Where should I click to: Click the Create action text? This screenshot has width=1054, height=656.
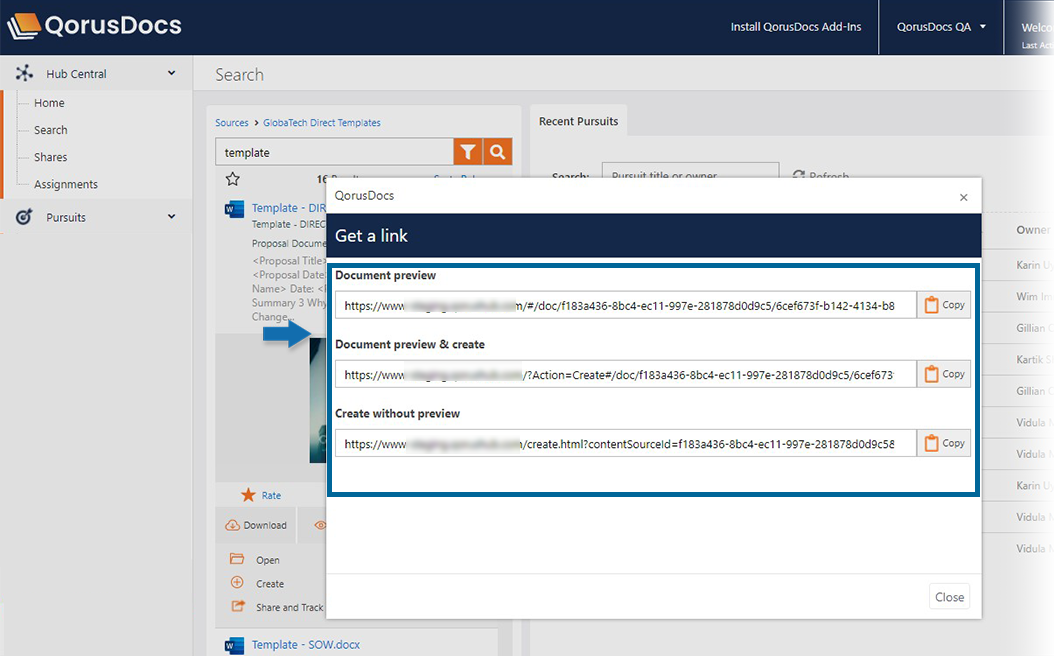click(x=270, y=583)
